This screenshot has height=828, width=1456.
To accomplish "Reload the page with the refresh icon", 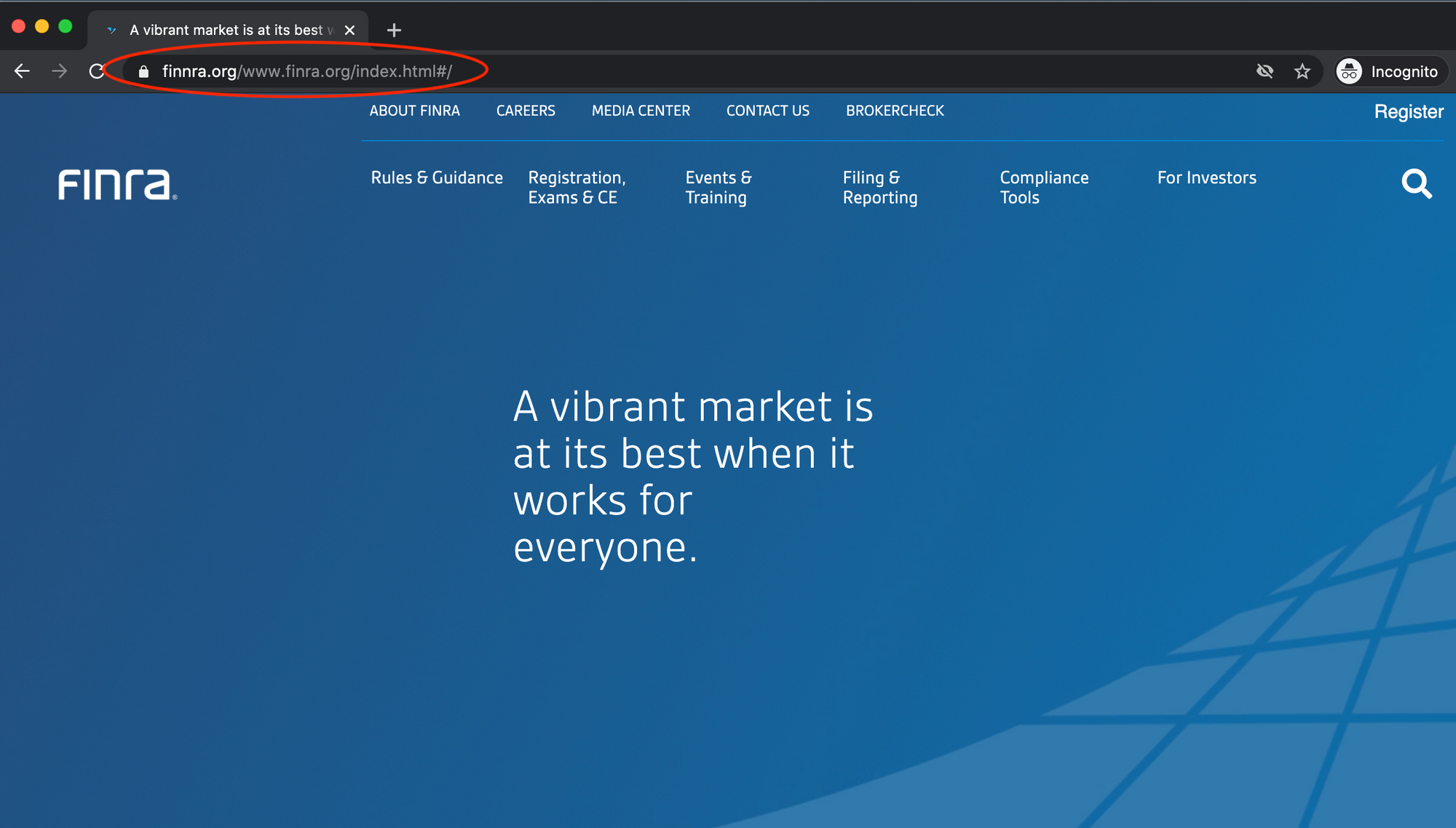I will point(97,71).
